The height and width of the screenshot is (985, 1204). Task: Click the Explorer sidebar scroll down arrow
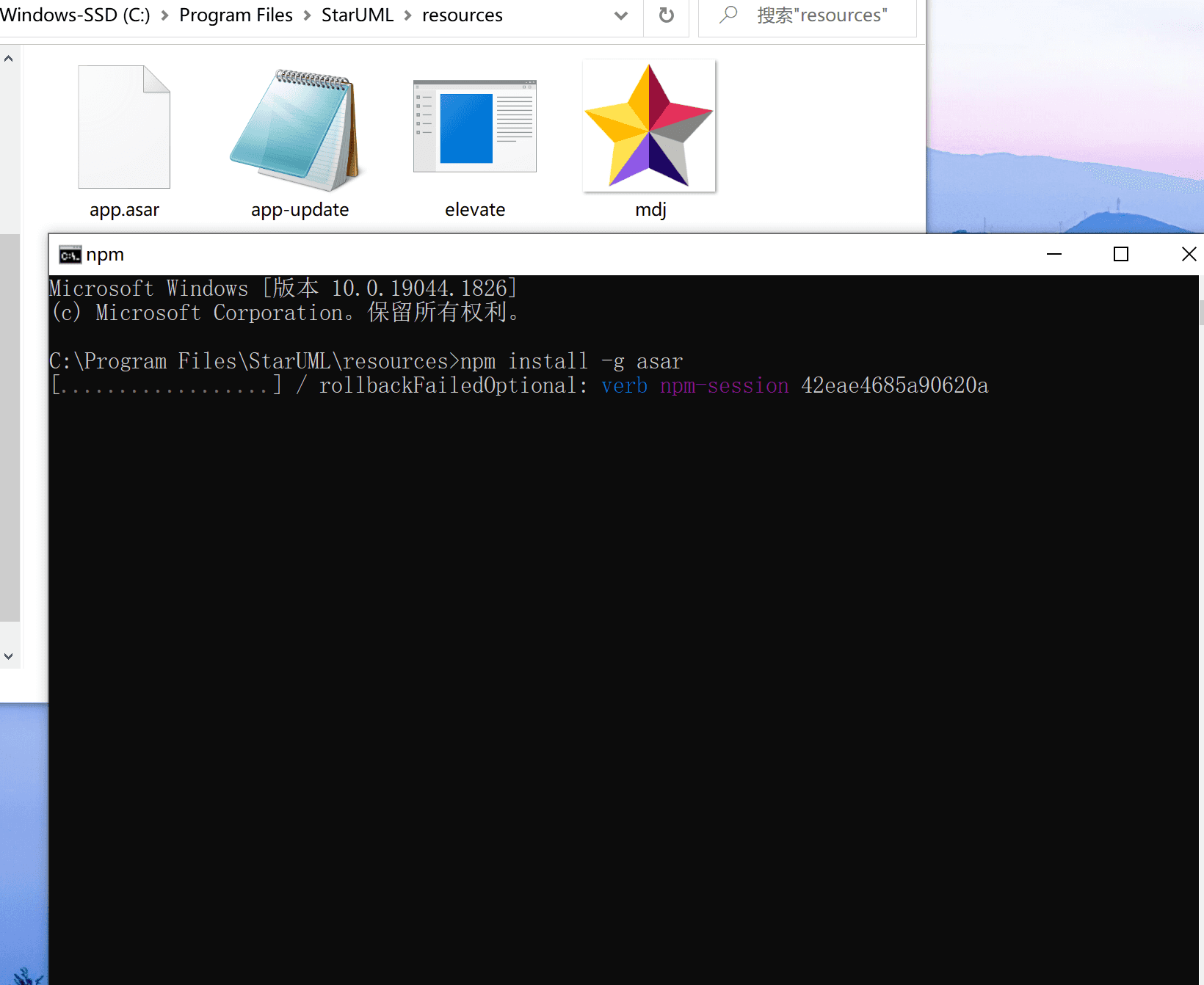(x=9, y=656)
